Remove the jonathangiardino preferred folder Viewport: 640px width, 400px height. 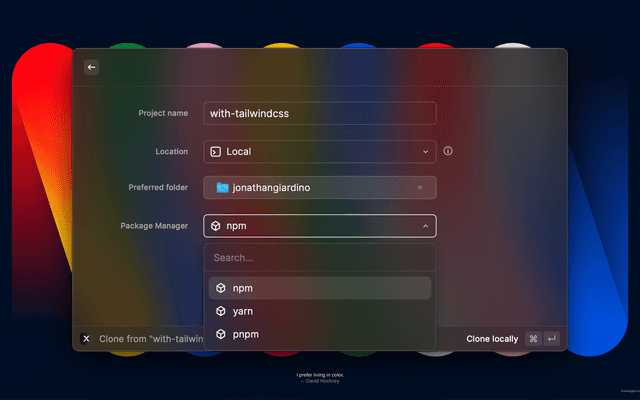(419, 187)
